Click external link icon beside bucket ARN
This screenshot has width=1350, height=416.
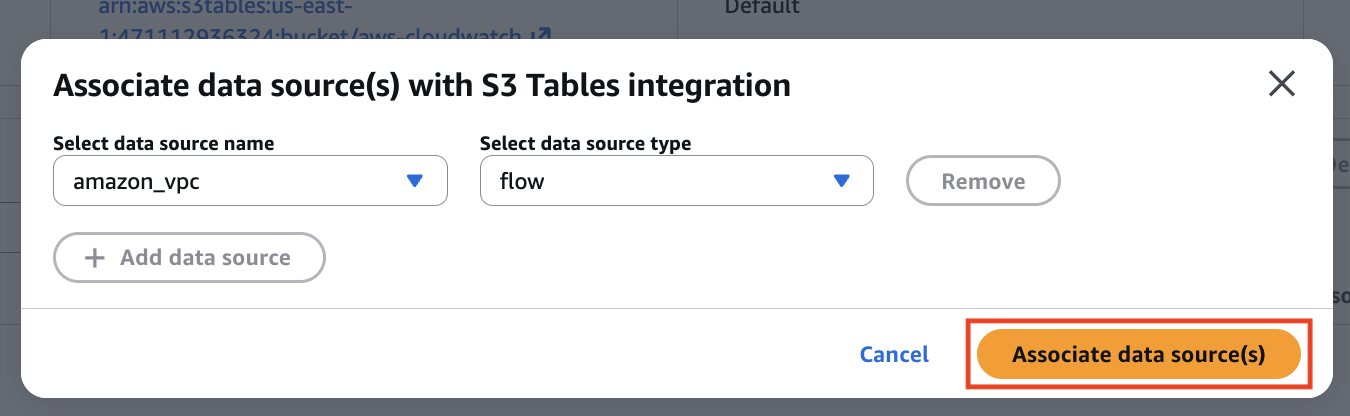tap(541, 34)
